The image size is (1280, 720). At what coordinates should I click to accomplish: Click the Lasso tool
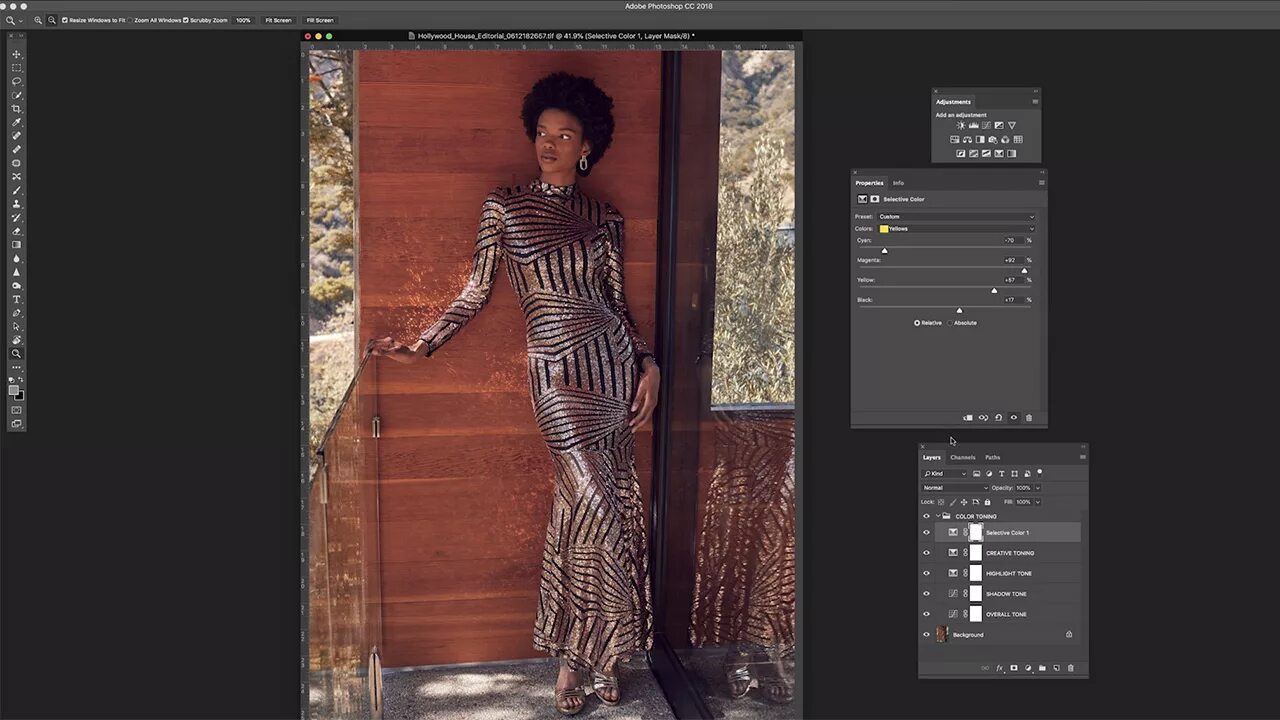point(16,81)
